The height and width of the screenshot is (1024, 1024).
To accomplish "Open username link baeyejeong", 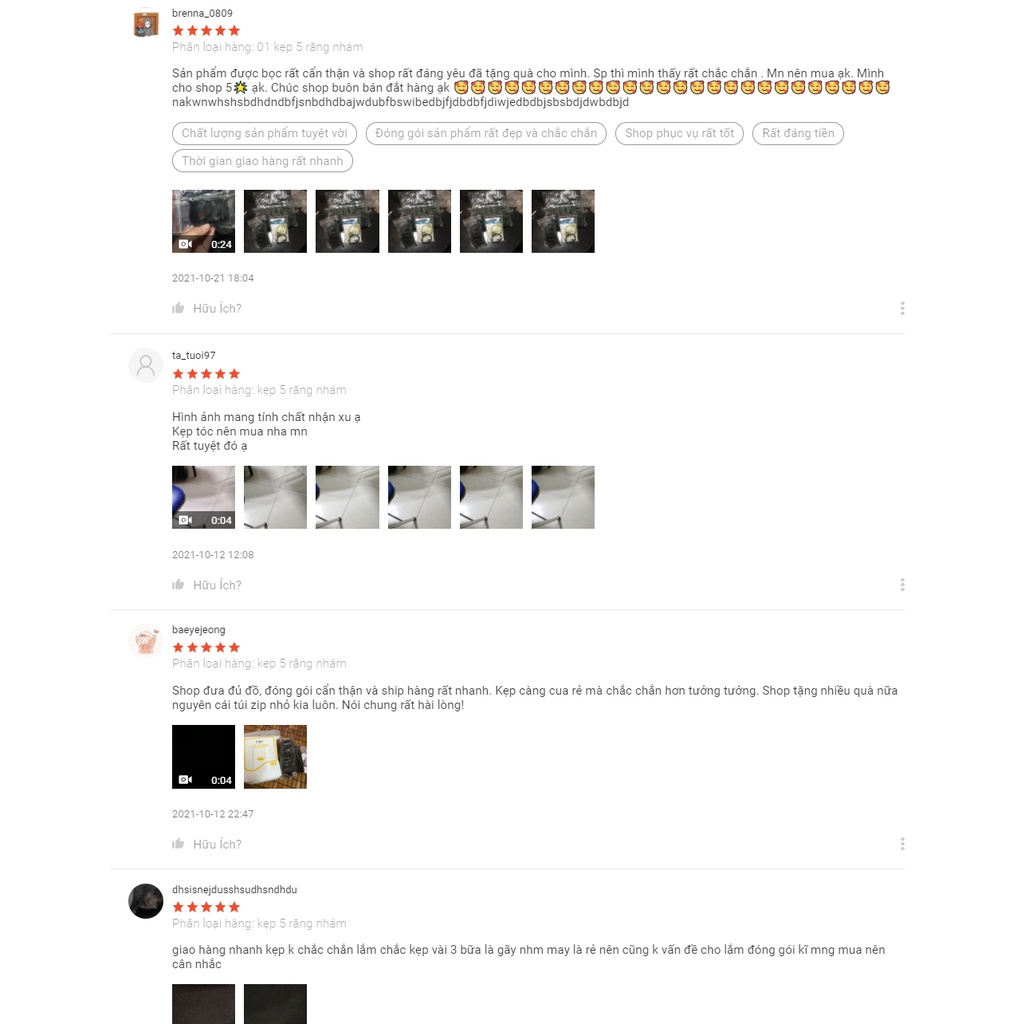I will coord(199,630).
